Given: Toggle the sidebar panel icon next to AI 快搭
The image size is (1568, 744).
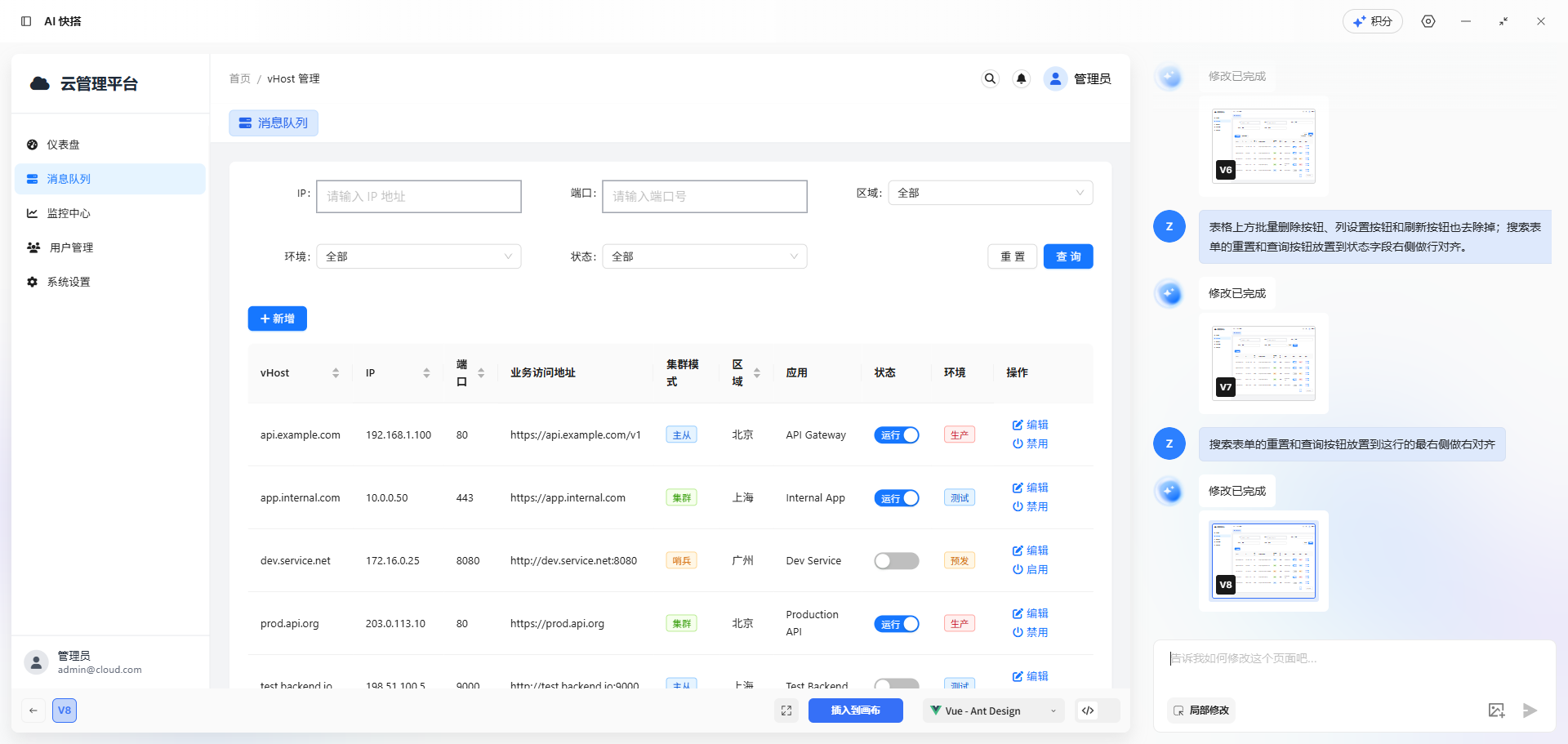Looking at the screenshot, I should (x=26, y=21).
